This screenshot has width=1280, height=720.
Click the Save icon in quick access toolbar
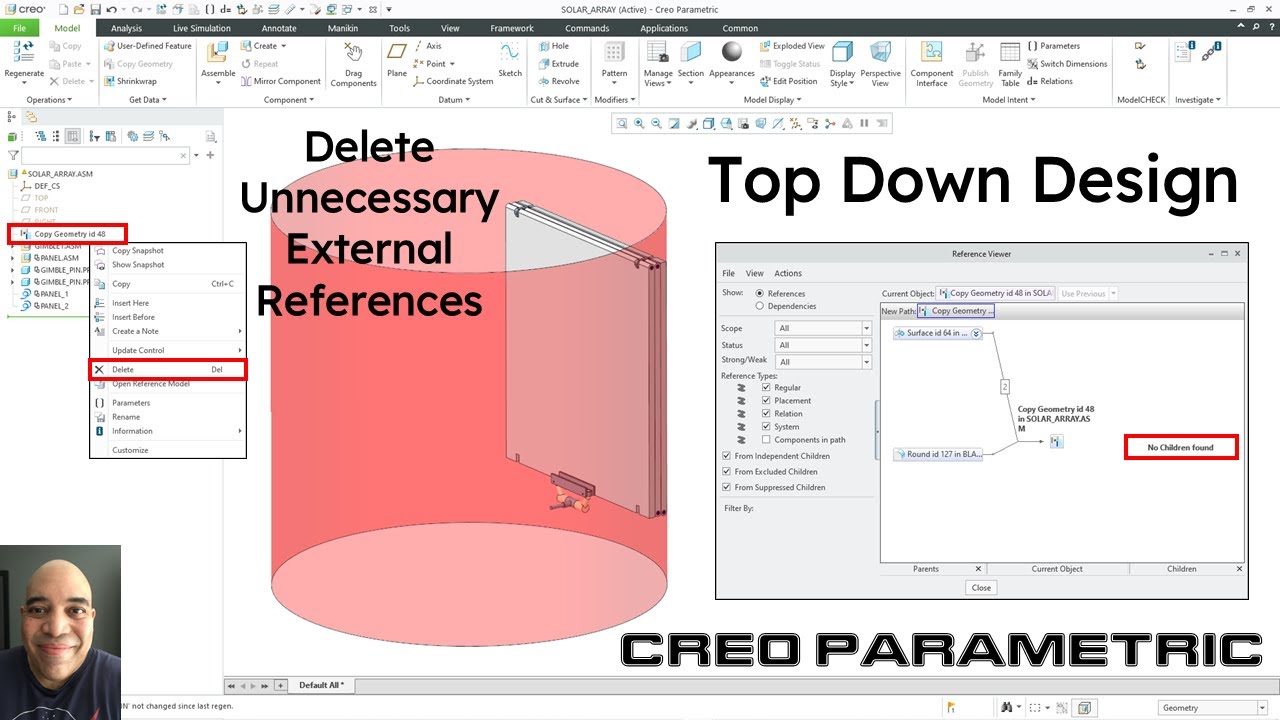coord(94,9)
